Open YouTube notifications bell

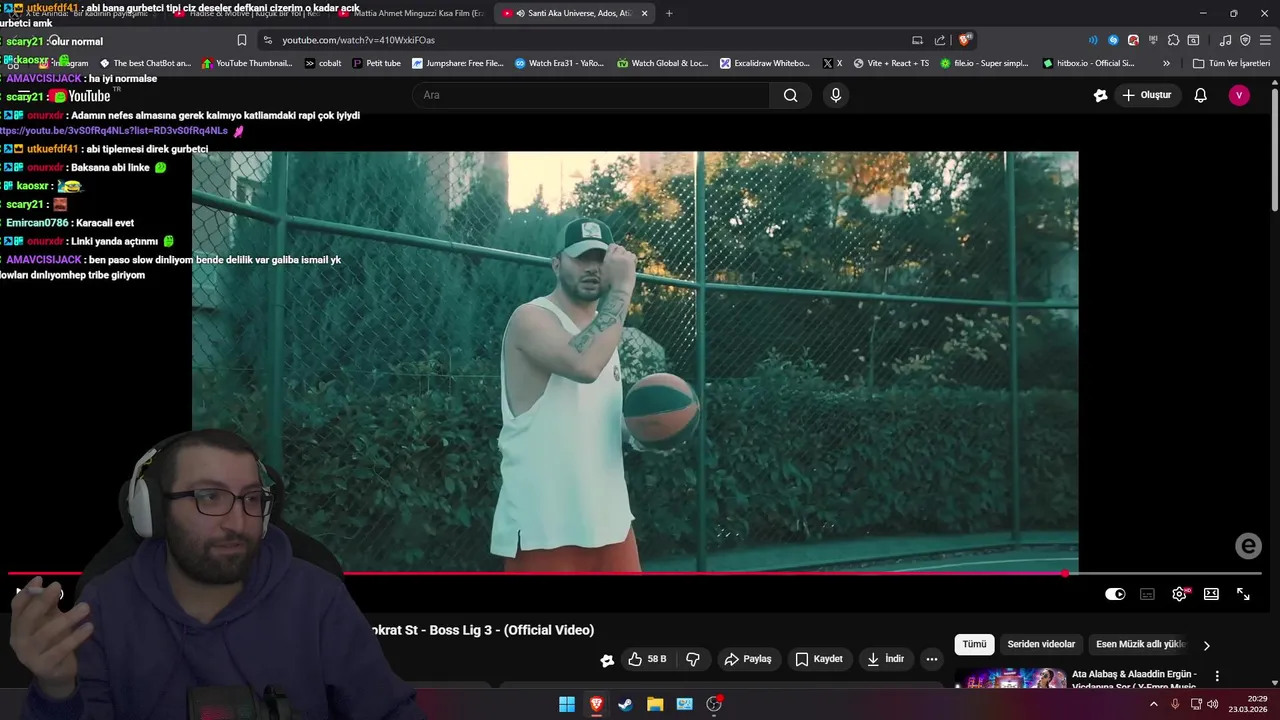pyautogui.click(x=1201, y=95)
